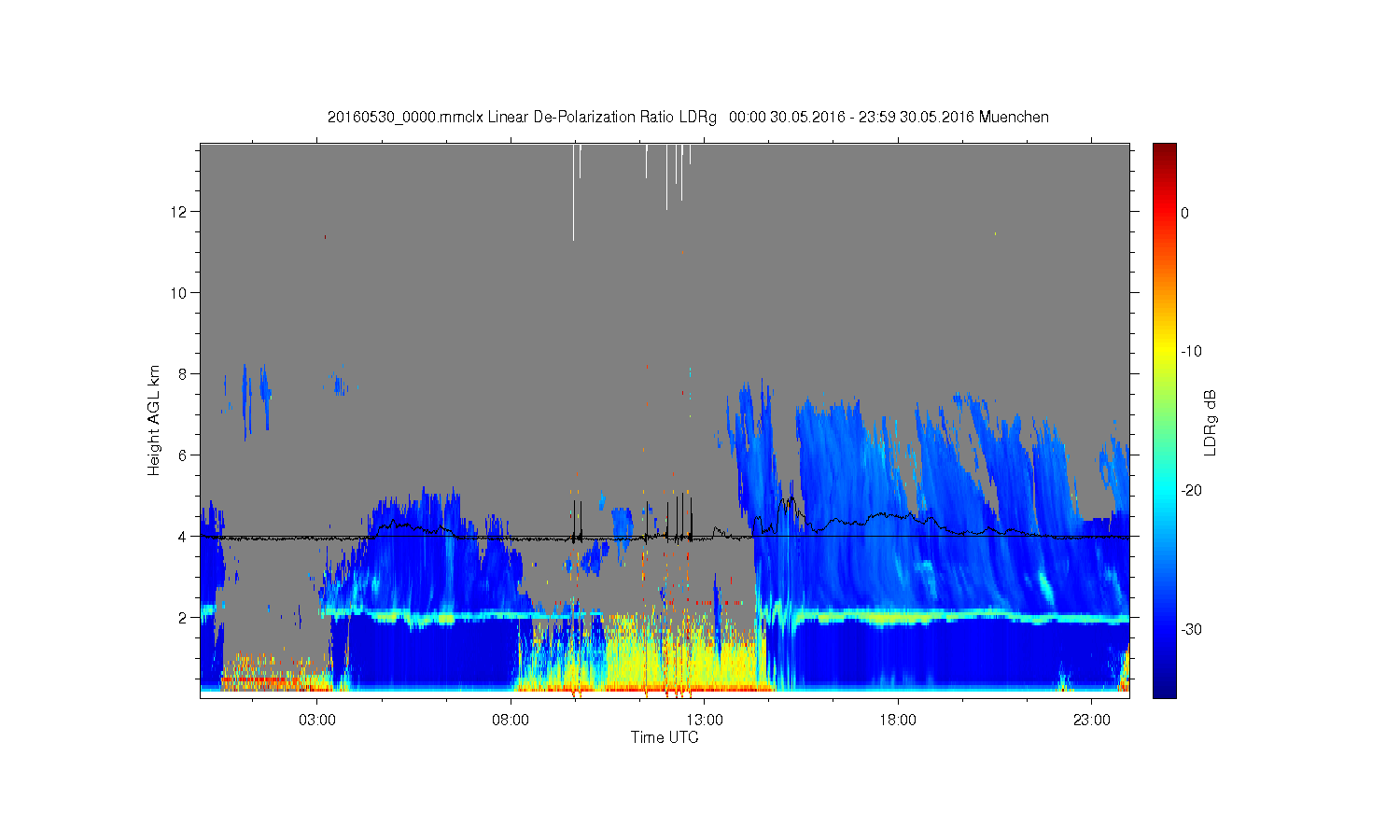Viewport: 1400px width, 840px height.
Task: Click the dark red top of the colorbar
Action: (x=1164, y=149)
